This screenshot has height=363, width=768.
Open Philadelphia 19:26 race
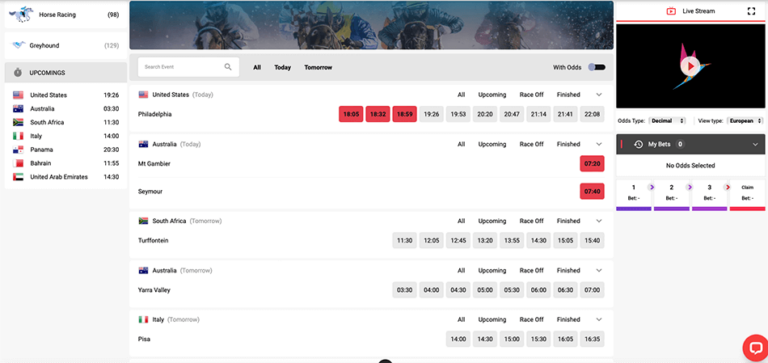coord(432,114)
